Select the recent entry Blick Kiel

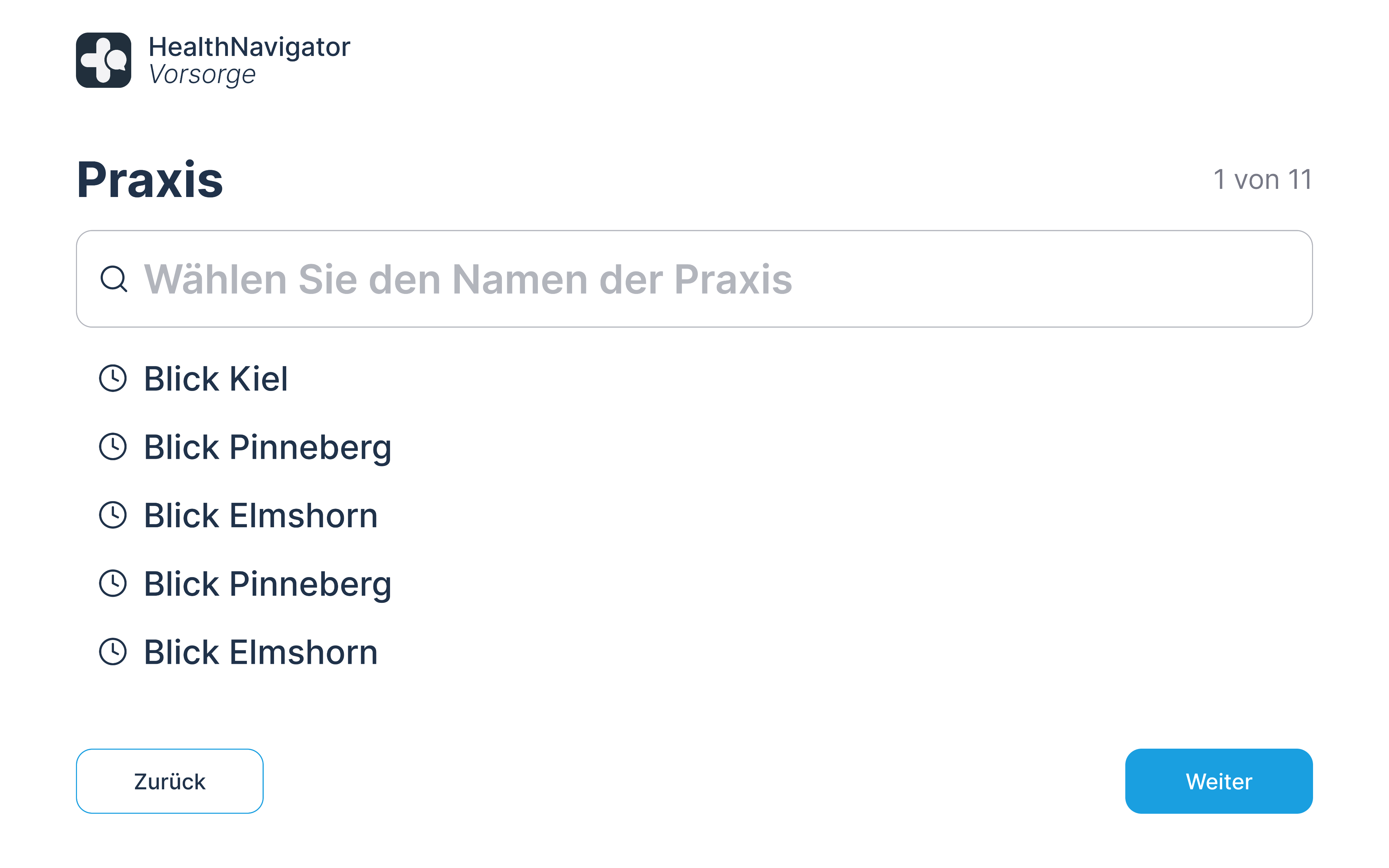tap(216, 379)
